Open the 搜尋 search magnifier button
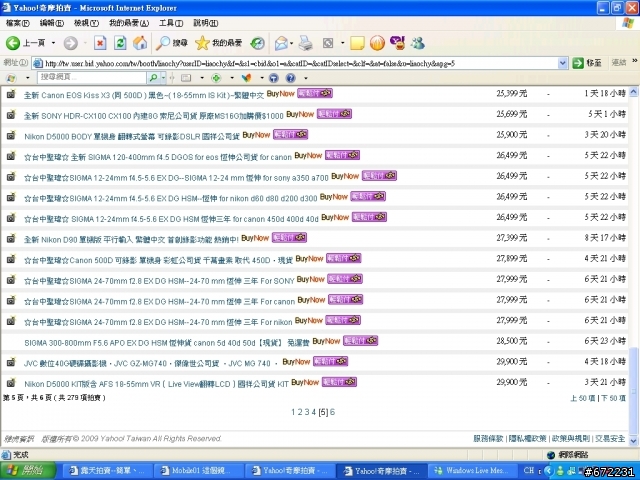 coord(171,43)
